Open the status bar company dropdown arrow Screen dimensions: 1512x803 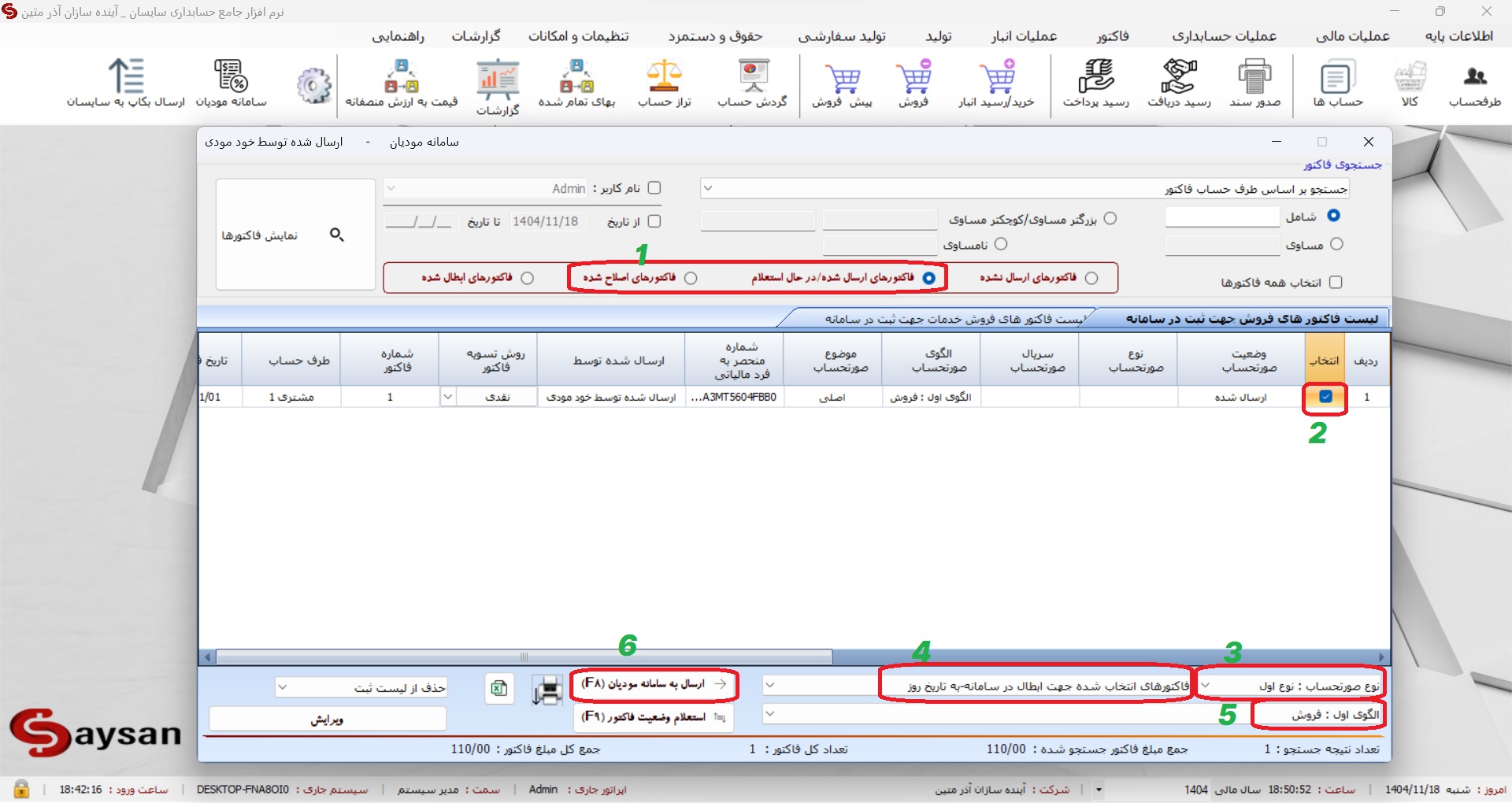[1099, 790]
